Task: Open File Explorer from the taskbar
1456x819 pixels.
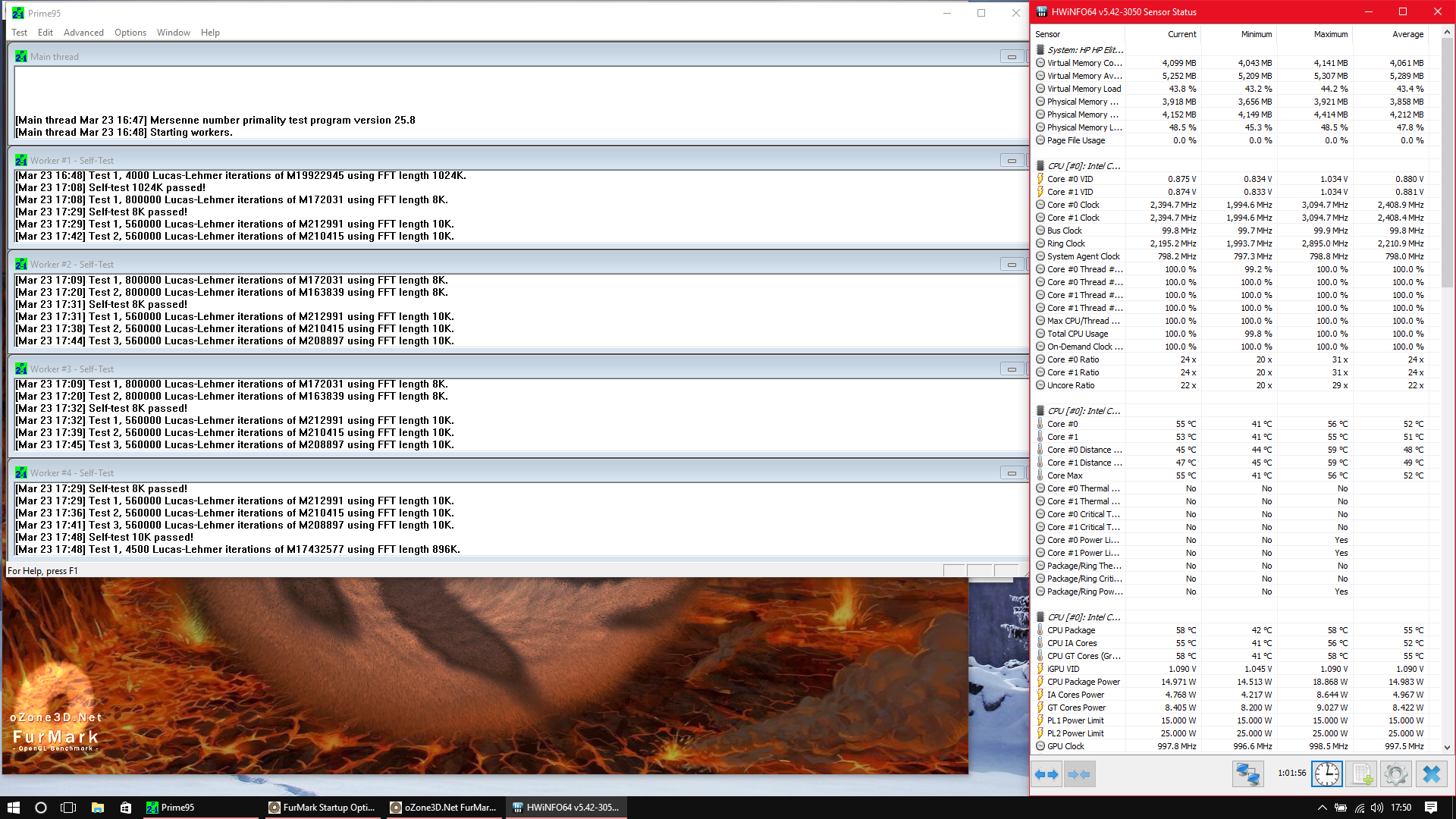Action: [x=98, y=808]
